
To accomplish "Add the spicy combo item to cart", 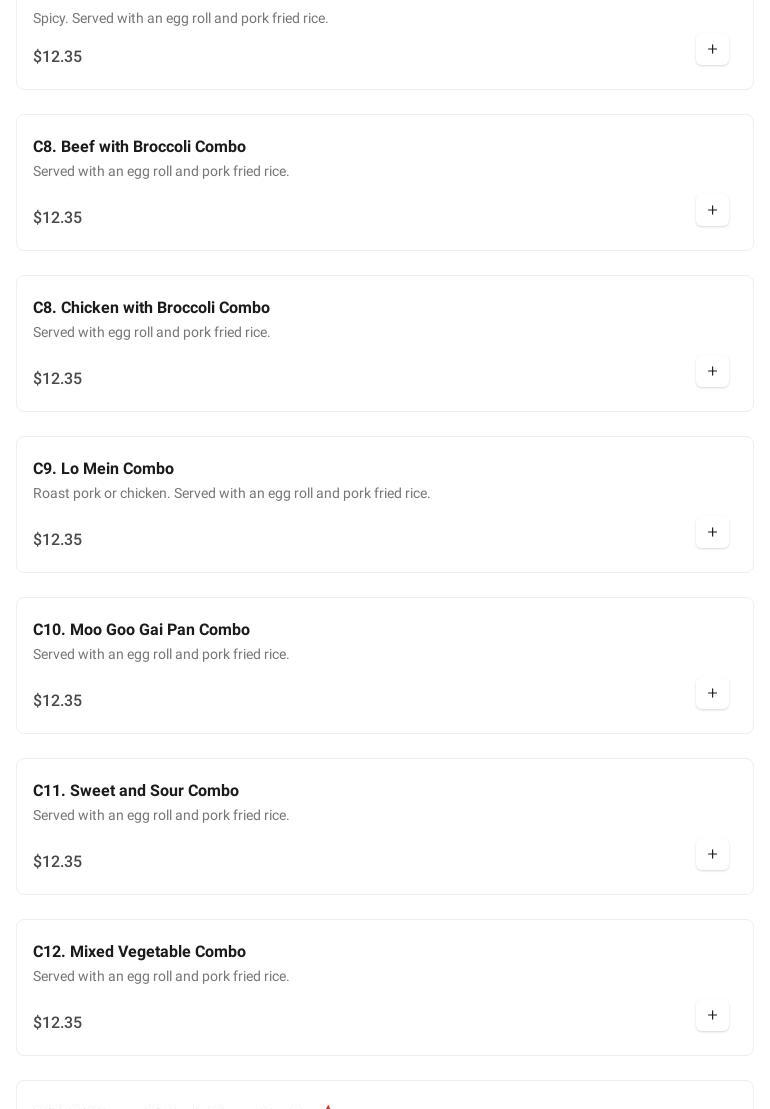I will click(712, 50).
